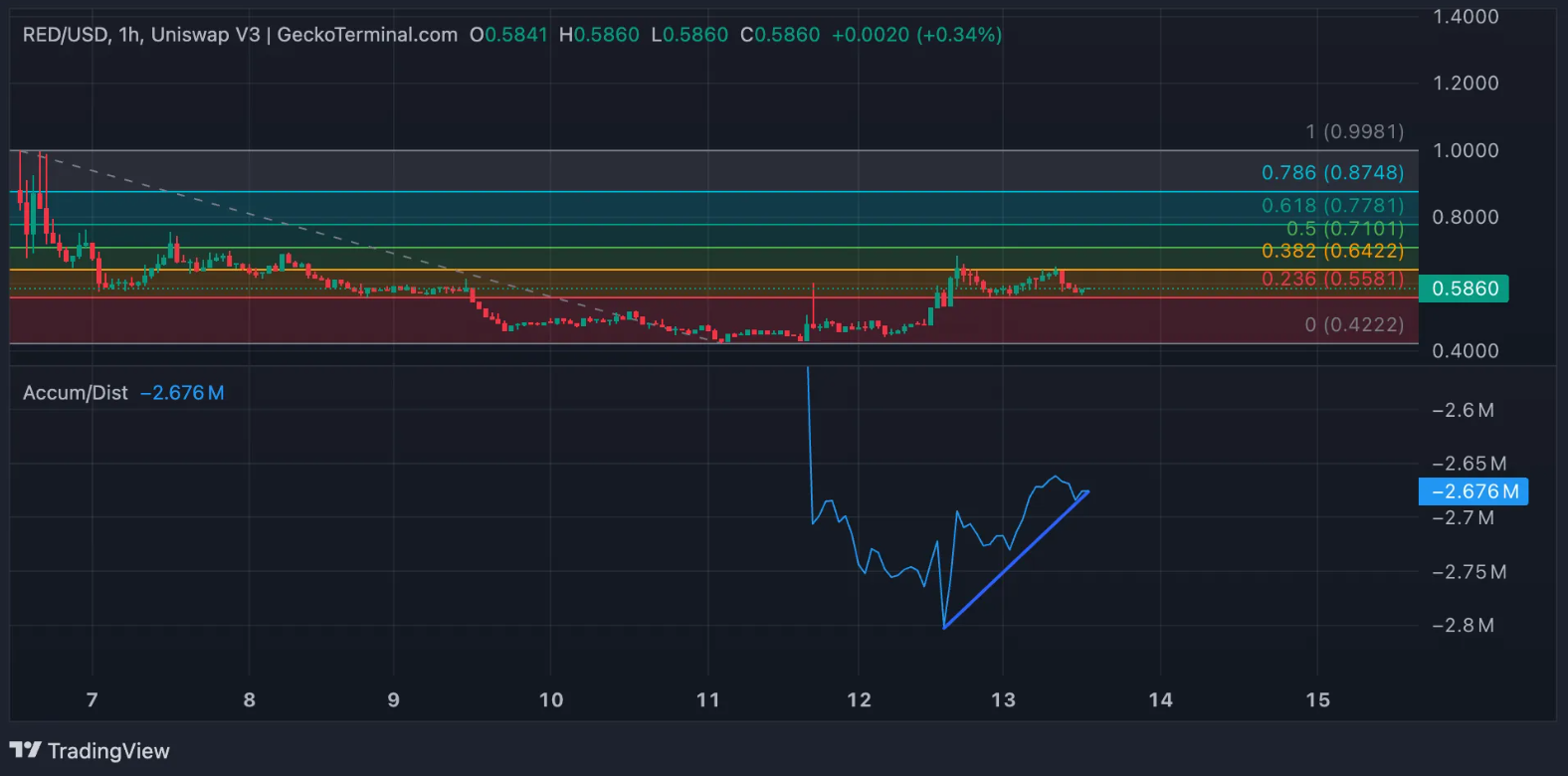Click the change value +0.0020 (+0.34%)
This screenshot has width=1568, height=776.
pos(916,35)
